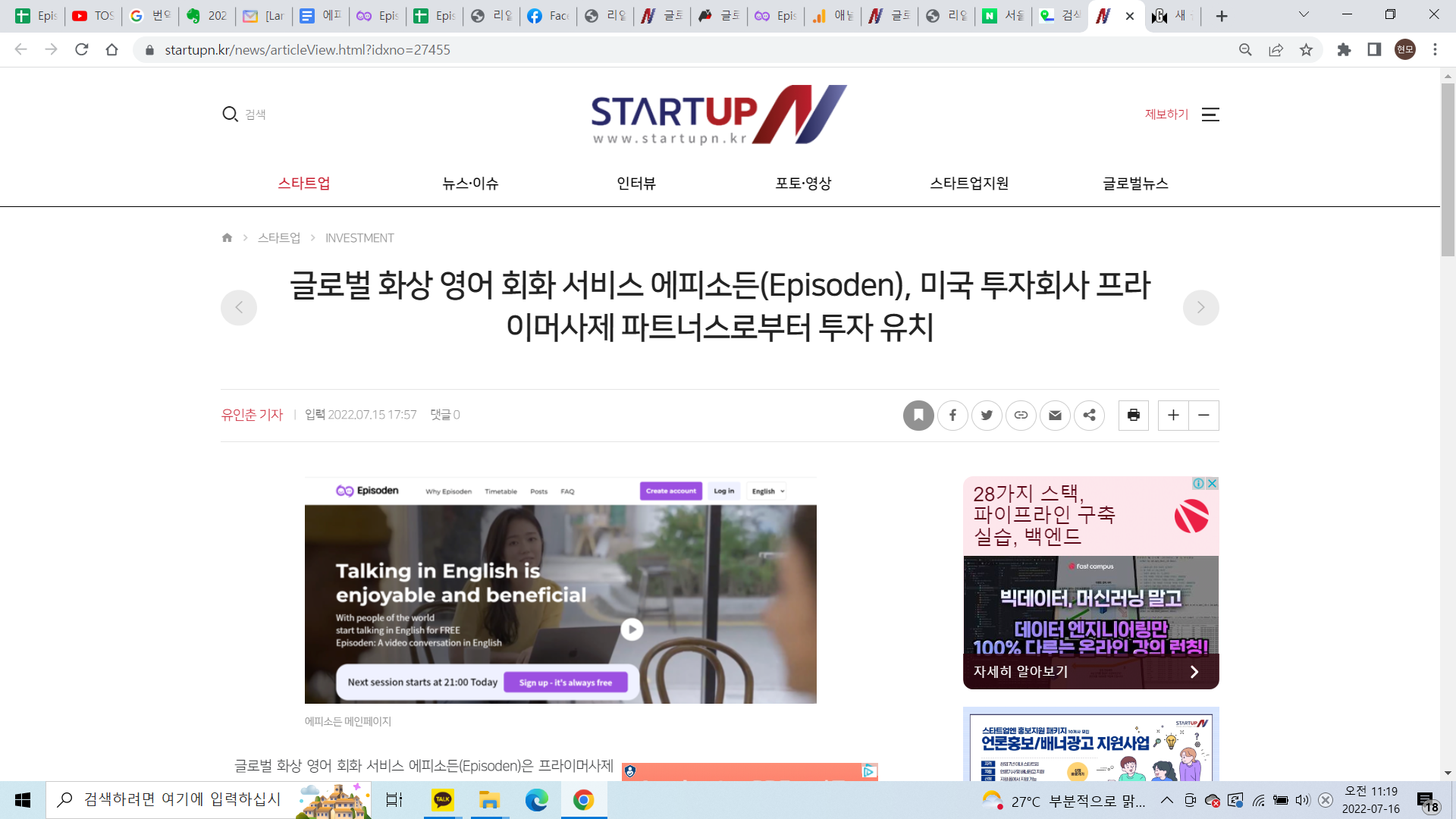Increase article font size with plus button
Viewport: 1456px width, 819px height.
(1173, 415)
